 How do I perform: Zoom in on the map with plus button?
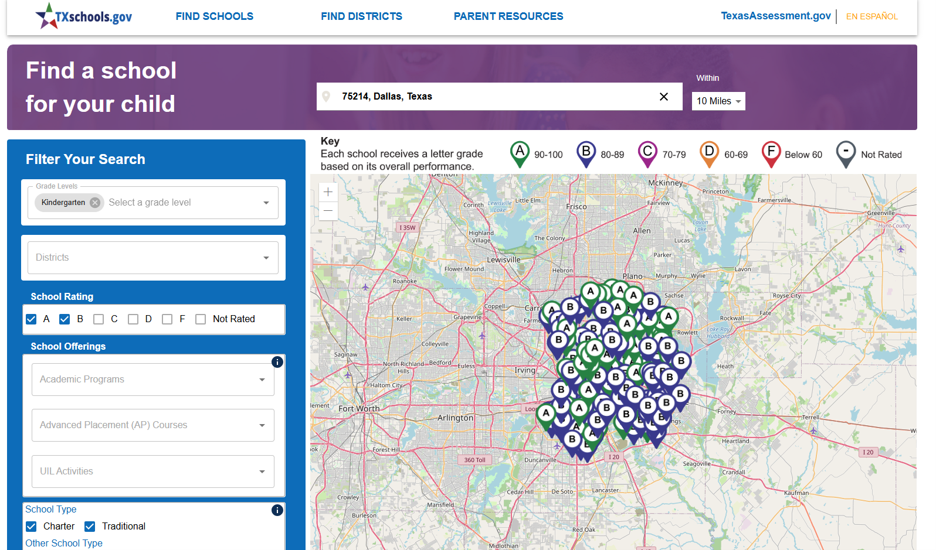pyautogui.click(x=328, y=192)
